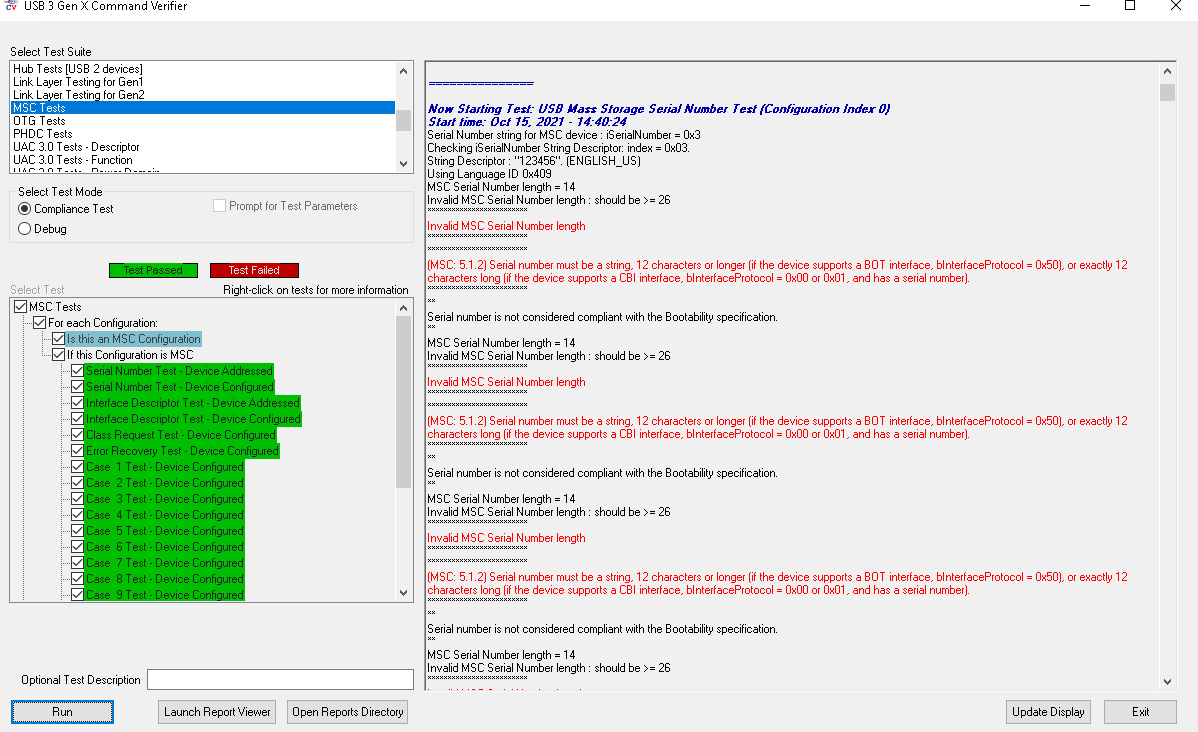1198x732 pixels.
Task: Minimize the Command Verifier window
Action: (1084, 6)
